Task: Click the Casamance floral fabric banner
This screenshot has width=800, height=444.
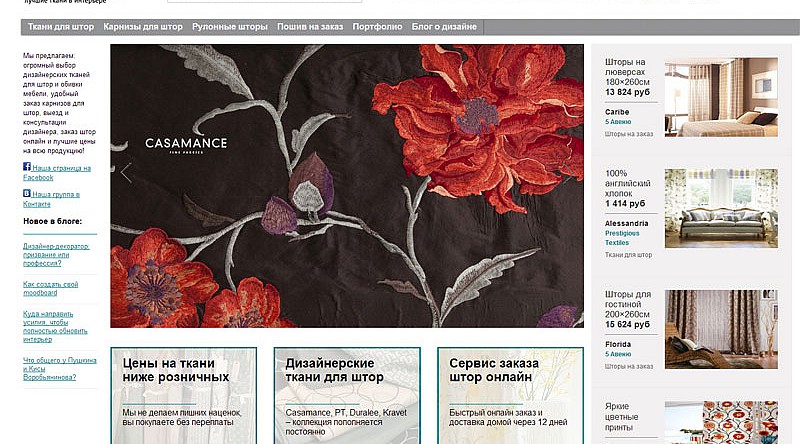Action: pyautogui.click(x=347, y=186)
